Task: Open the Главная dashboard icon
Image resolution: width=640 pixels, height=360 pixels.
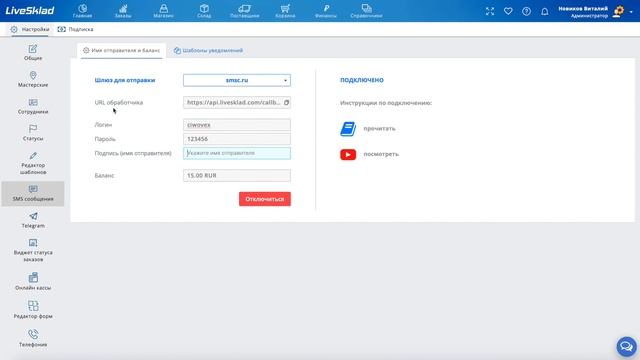Action: click(82, 11)
